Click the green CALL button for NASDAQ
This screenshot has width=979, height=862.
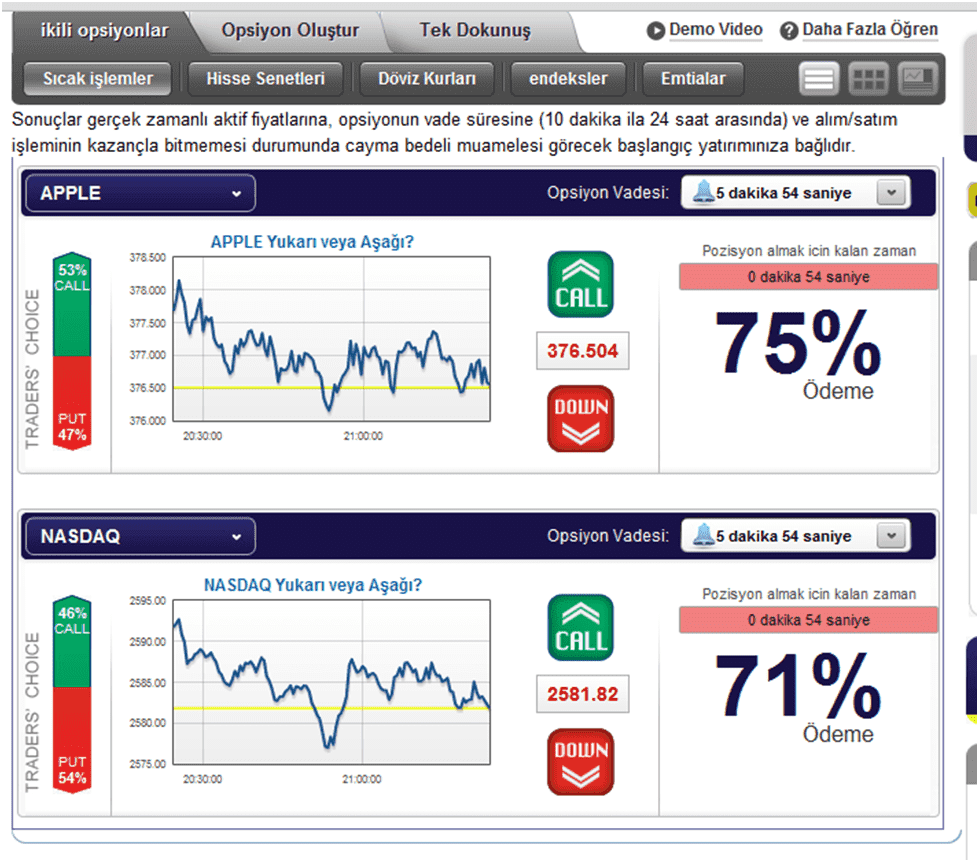(580, 628)
